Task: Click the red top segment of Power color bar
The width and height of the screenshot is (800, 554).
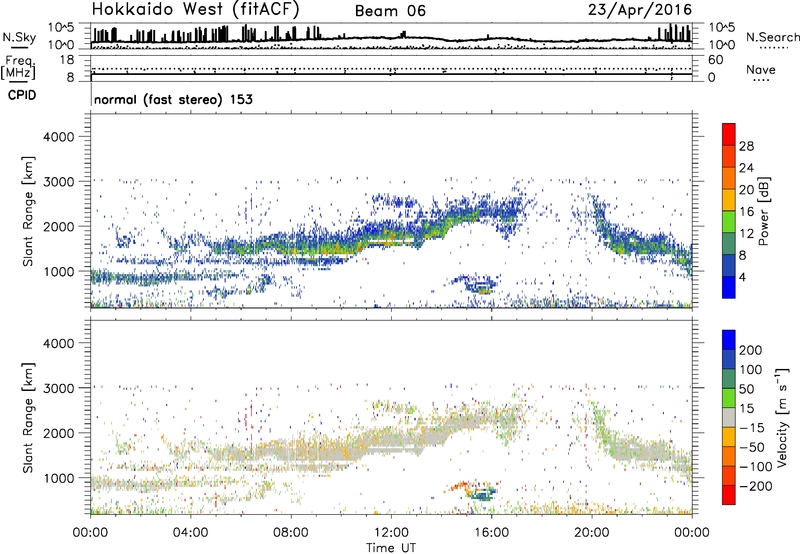Action: 729,134
